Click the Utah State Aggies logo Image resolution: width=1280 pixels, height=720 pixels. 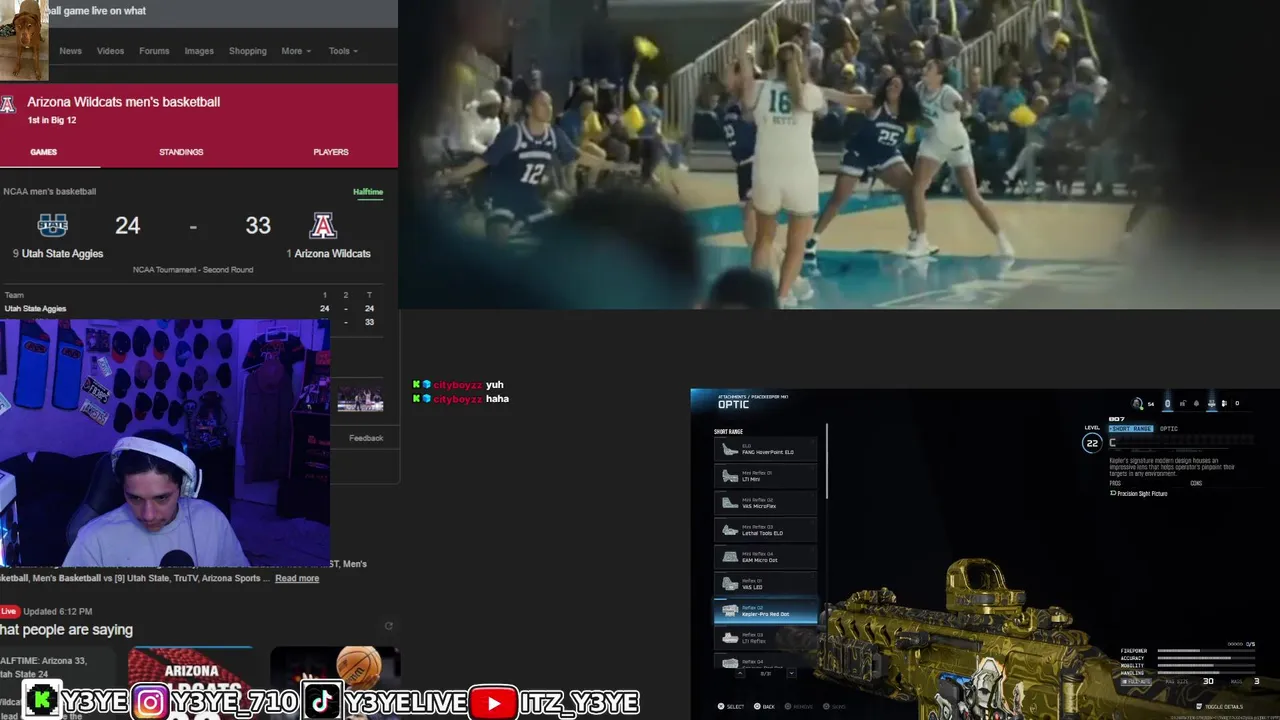(x=53, y=225)
